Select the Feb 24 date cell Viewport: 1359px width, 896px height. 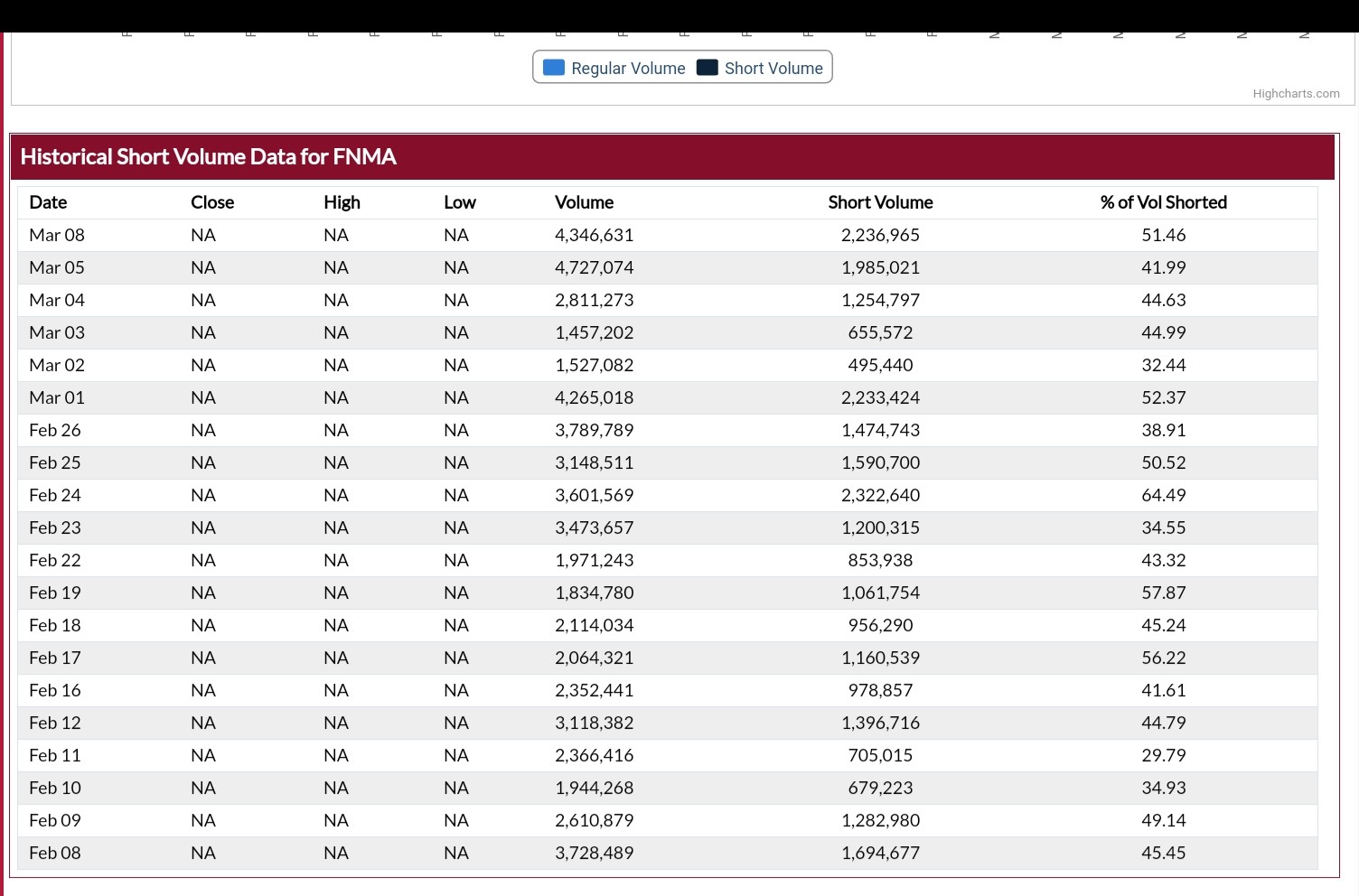pyautogui.click(x=55, y=495)
